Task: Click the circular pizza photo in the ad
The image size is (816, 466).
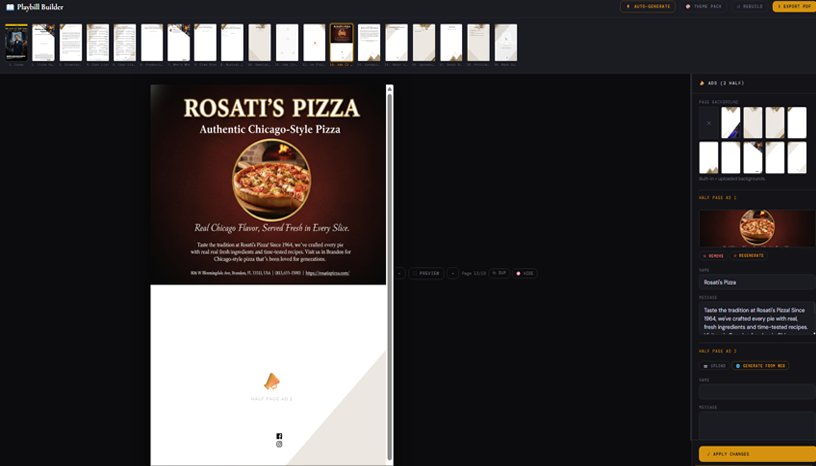Action: coord(271,180)
